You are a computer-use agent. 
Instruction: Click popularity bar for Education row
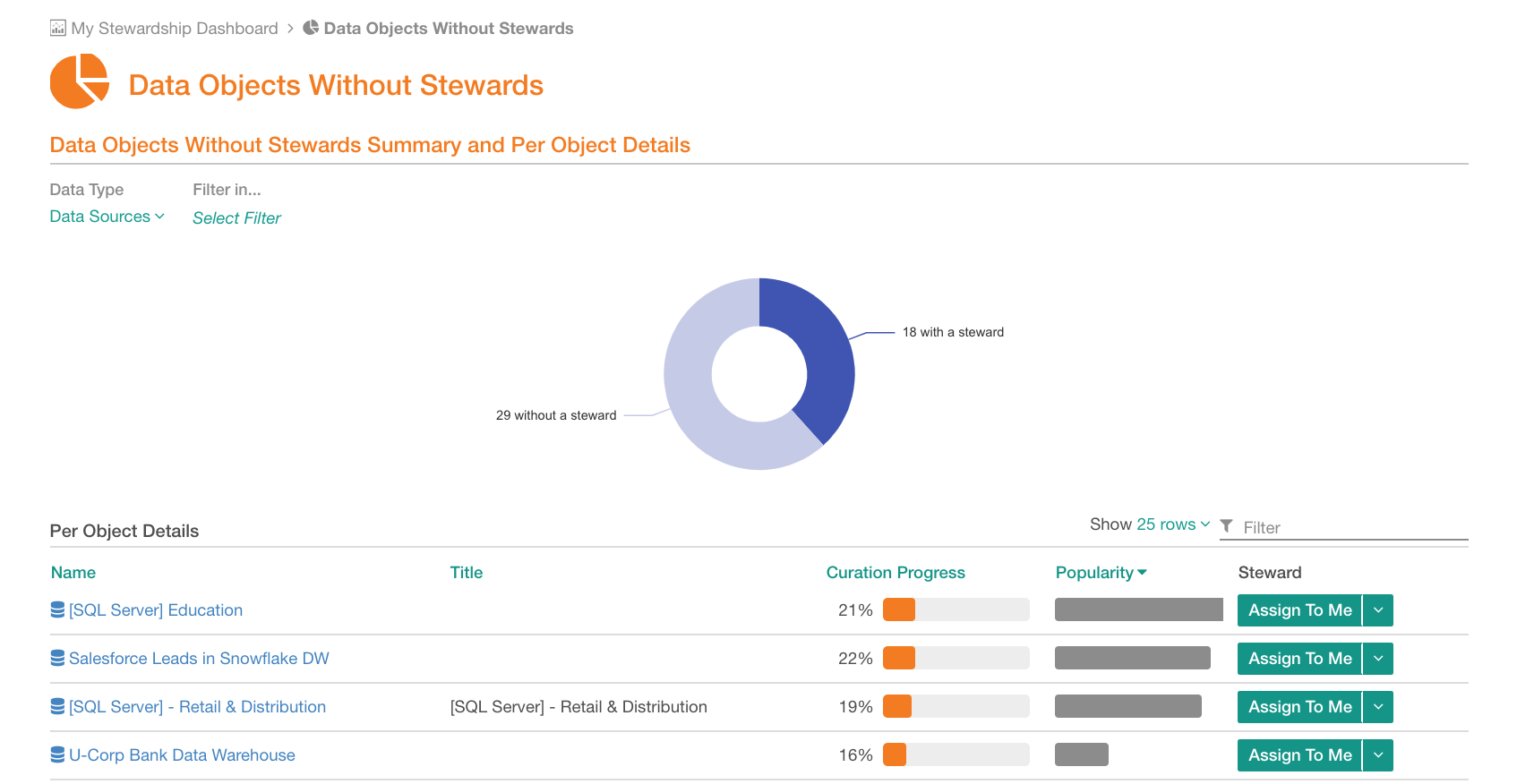point(1139,610)
